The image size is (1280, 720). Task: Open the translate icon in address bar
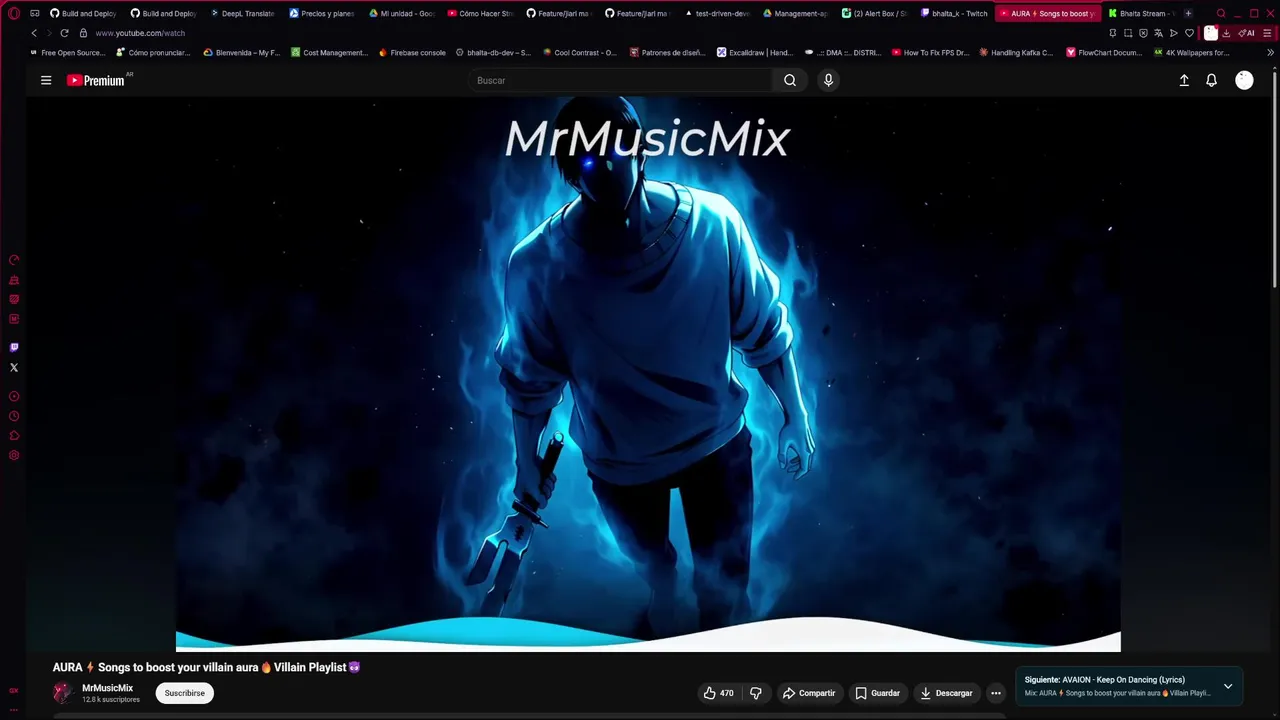(1158, 33)
